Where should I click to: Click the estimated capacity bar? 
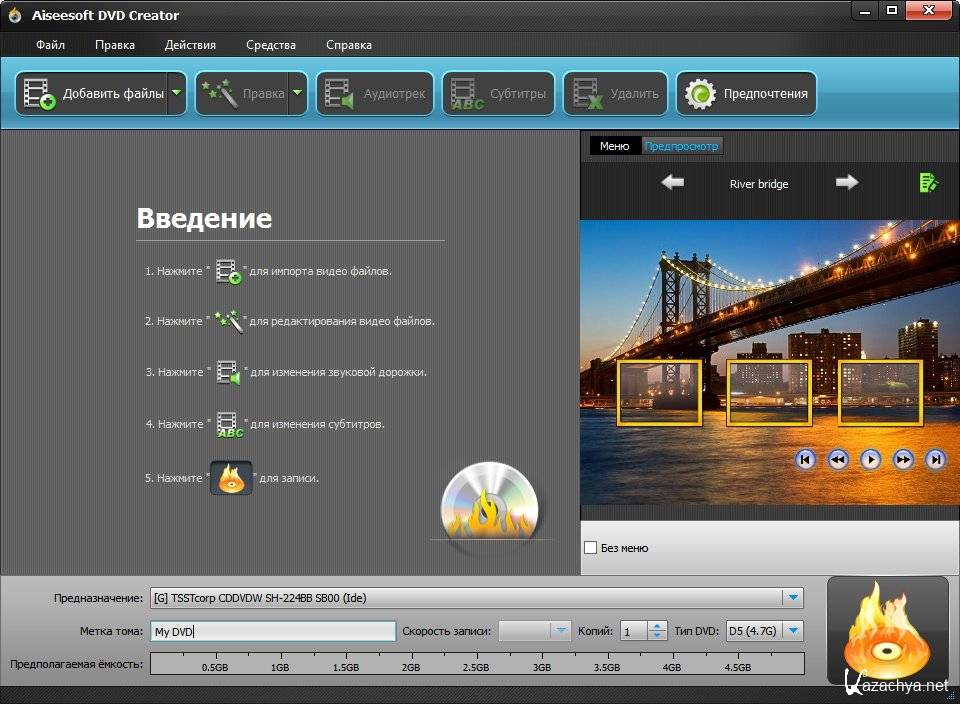tap(476, 664)
